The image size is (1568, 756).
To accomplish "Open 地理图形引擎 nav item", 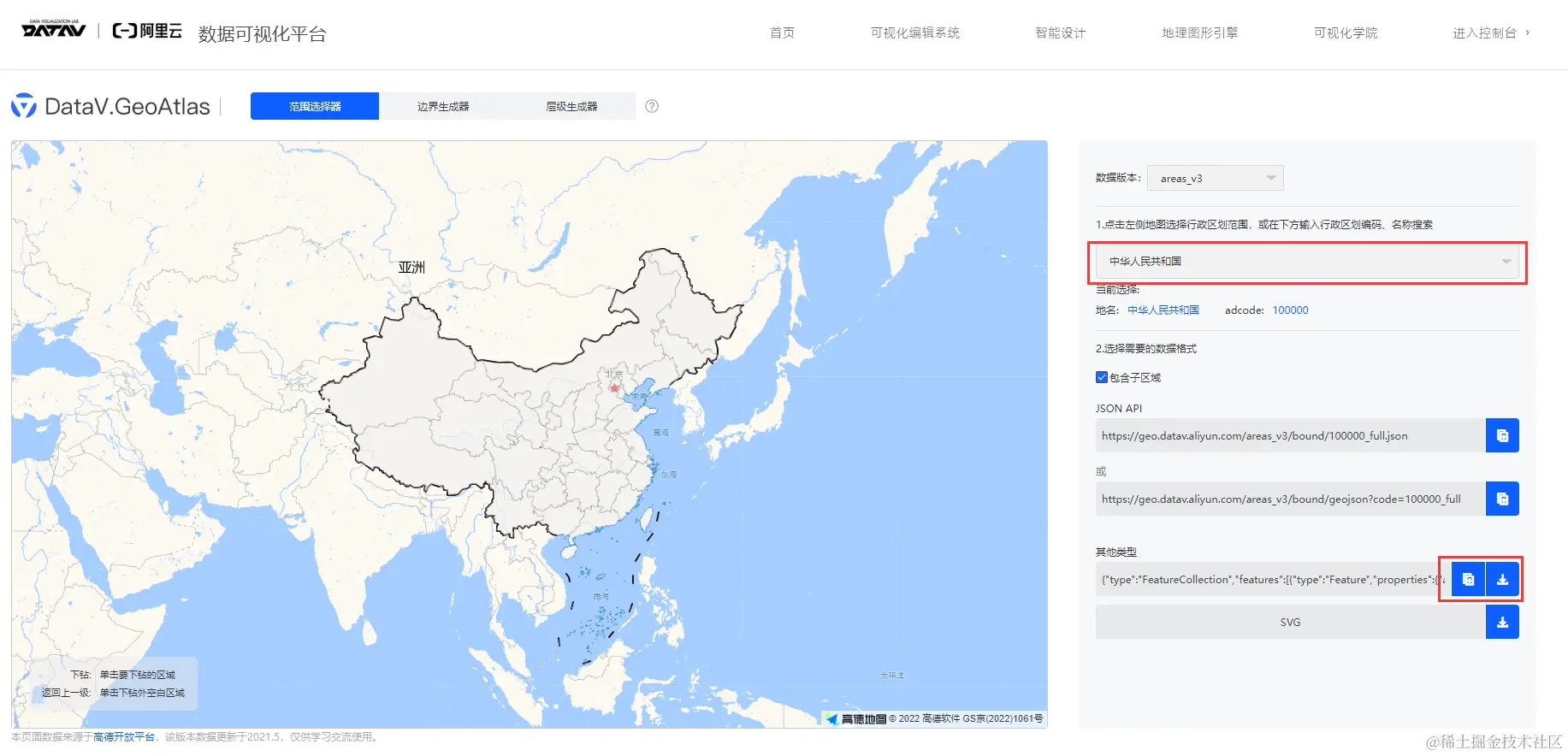I will [x=1200, y=32].
